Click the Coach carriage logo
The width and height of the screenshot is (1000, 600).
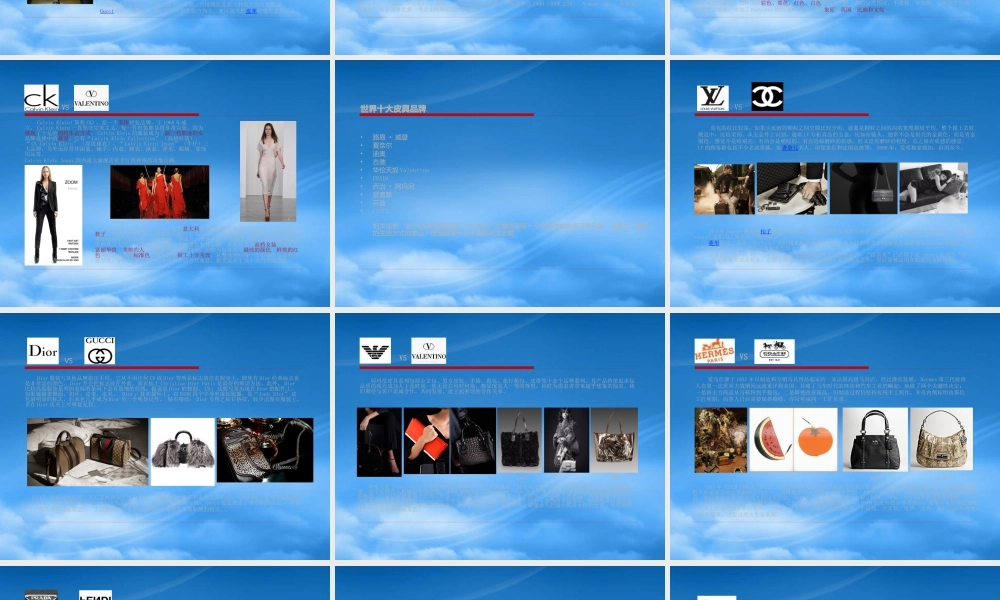[x=774, y=351]
